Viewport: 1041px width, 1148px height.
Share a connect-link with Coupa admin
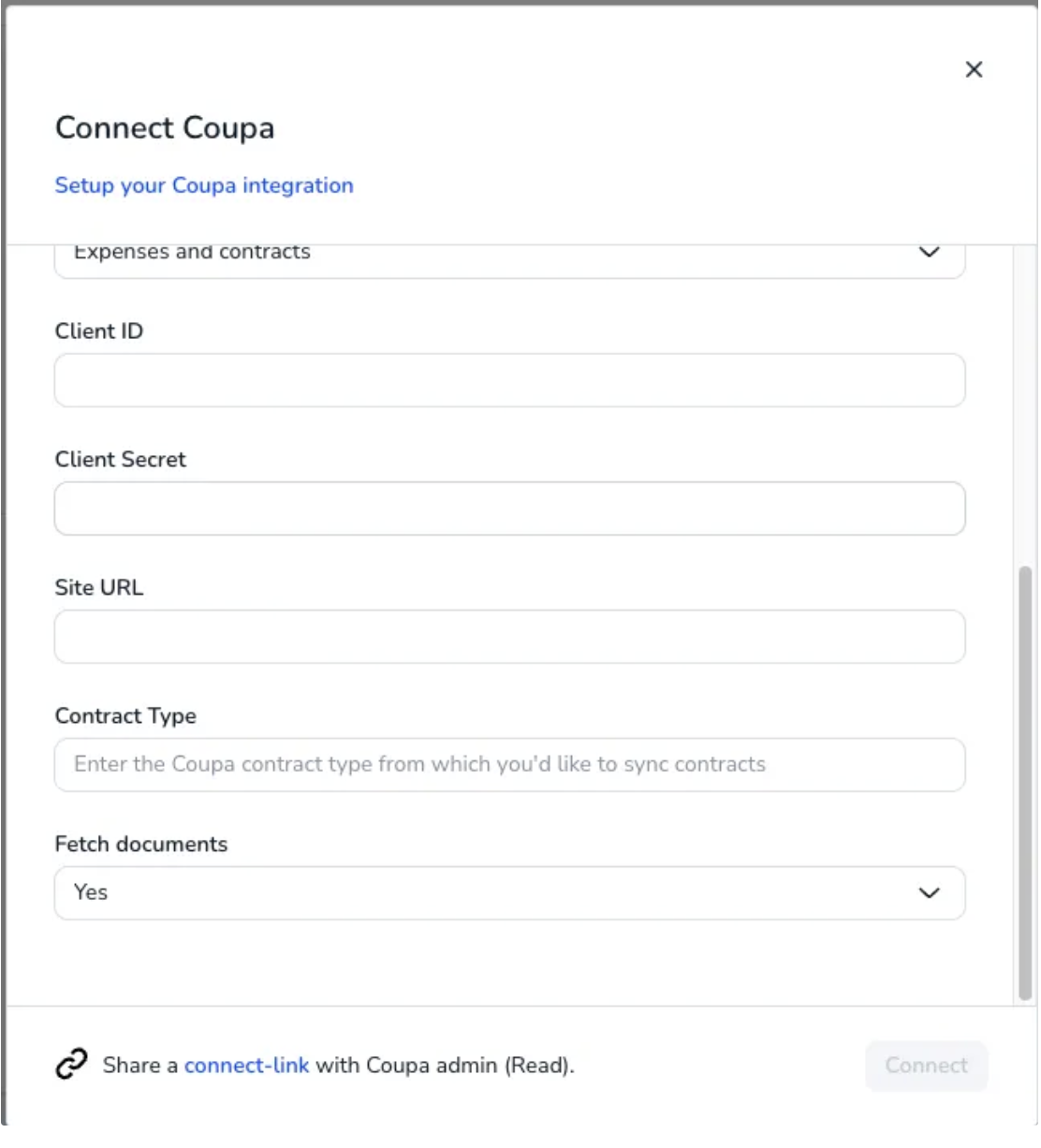pyautogui.click(x=249, y=1064)
